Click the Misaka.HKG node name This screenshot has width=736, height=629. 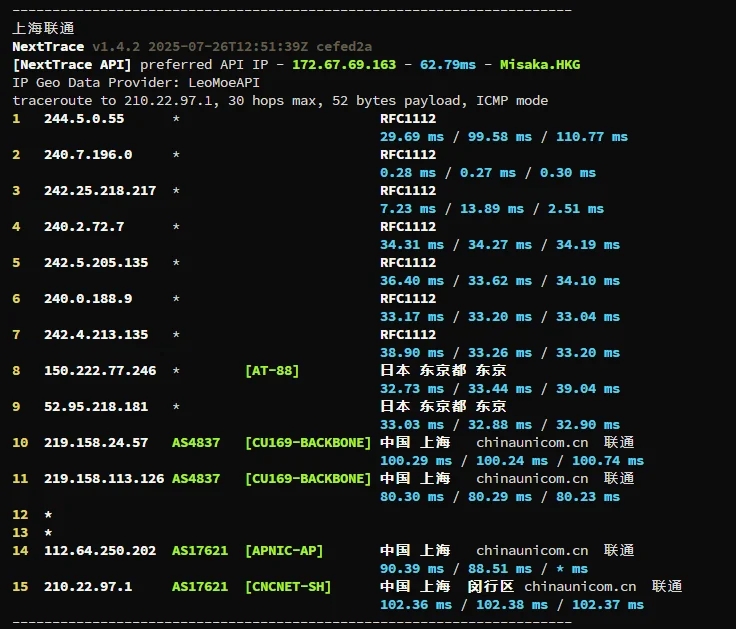(x=540, y=65)
